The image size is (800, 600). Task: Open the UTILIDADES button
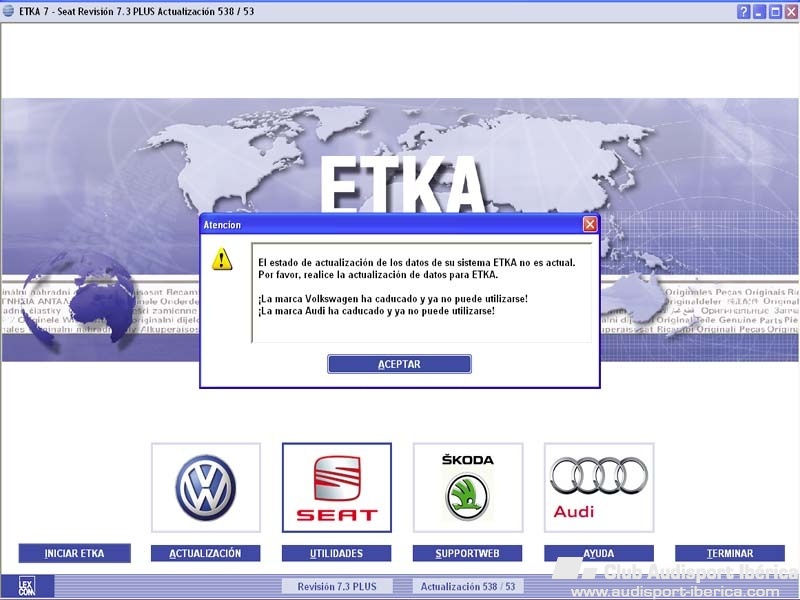click(337, 554)
